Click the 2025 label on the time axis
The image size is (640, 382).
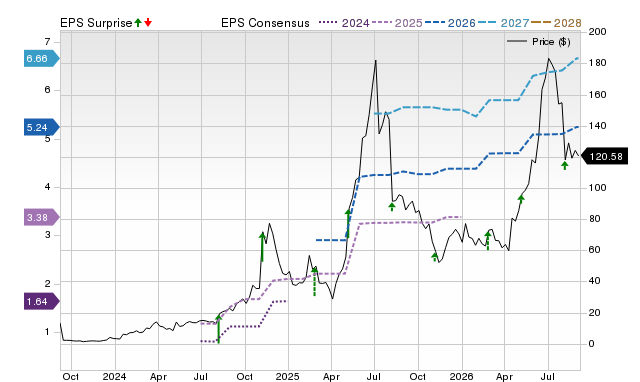pyautogui.click(x=287, y=376)
